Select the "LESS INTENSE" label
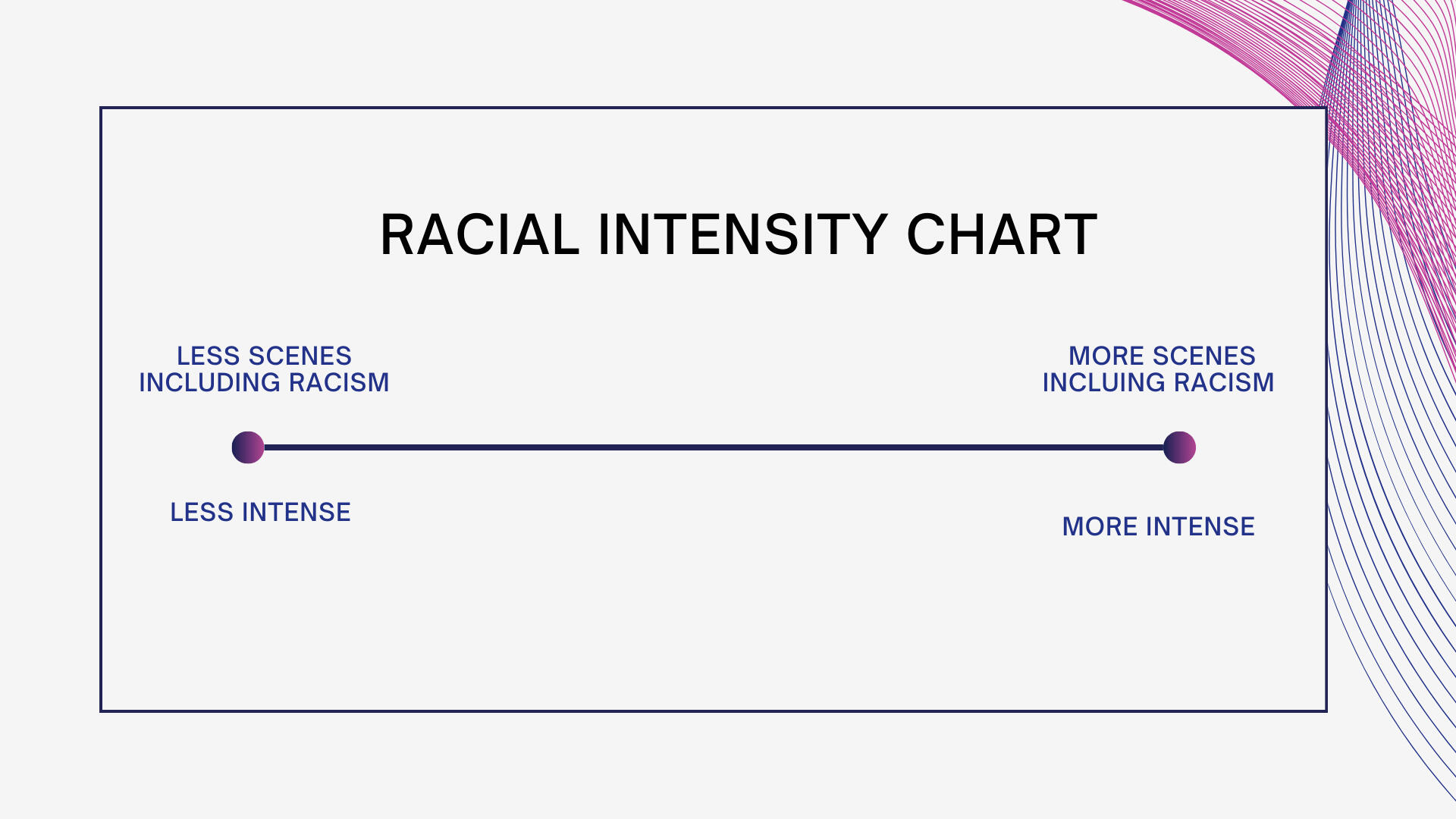Image resolution: width=1456 pixels, height=819 pixels. (x=260, y=513)
